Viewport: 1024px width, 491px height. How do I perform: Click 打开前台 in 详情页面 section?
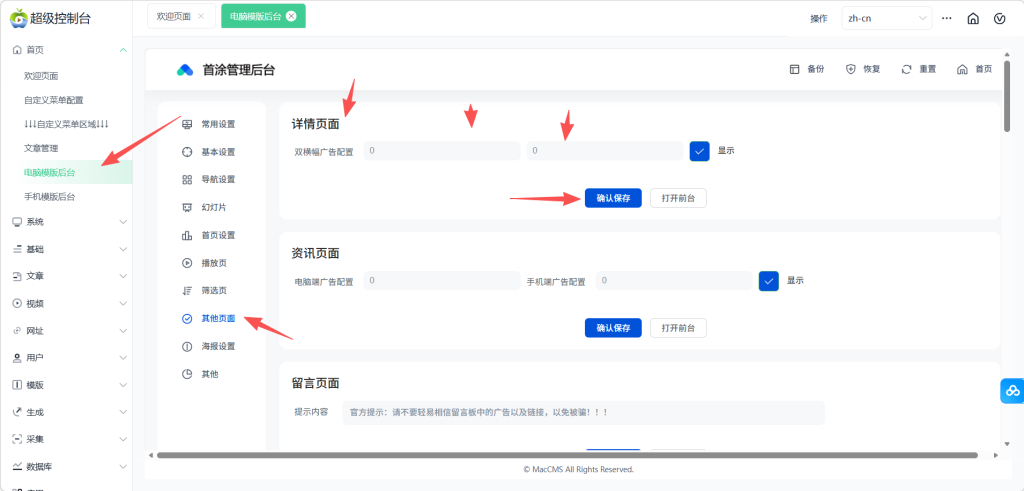(678, 198)
